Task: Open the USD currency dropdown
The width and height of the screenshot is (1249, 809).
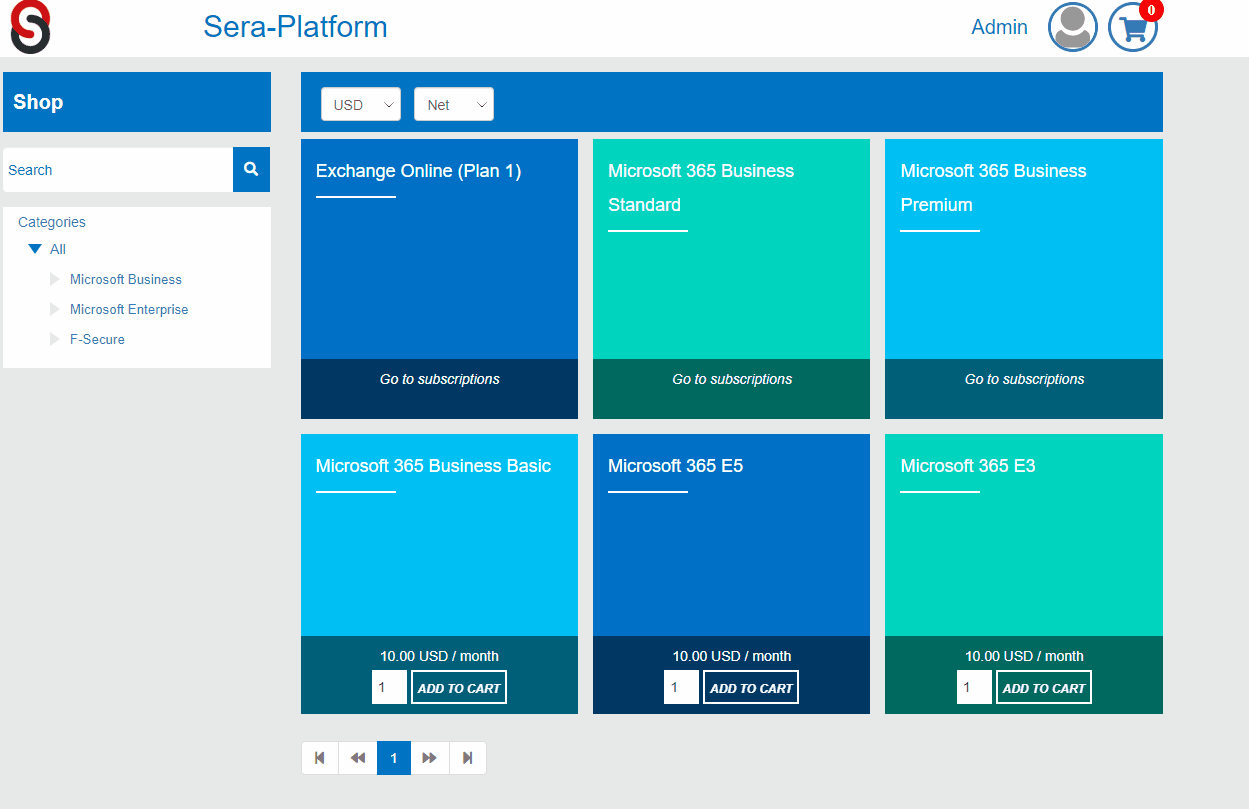Action: (360, 104)
